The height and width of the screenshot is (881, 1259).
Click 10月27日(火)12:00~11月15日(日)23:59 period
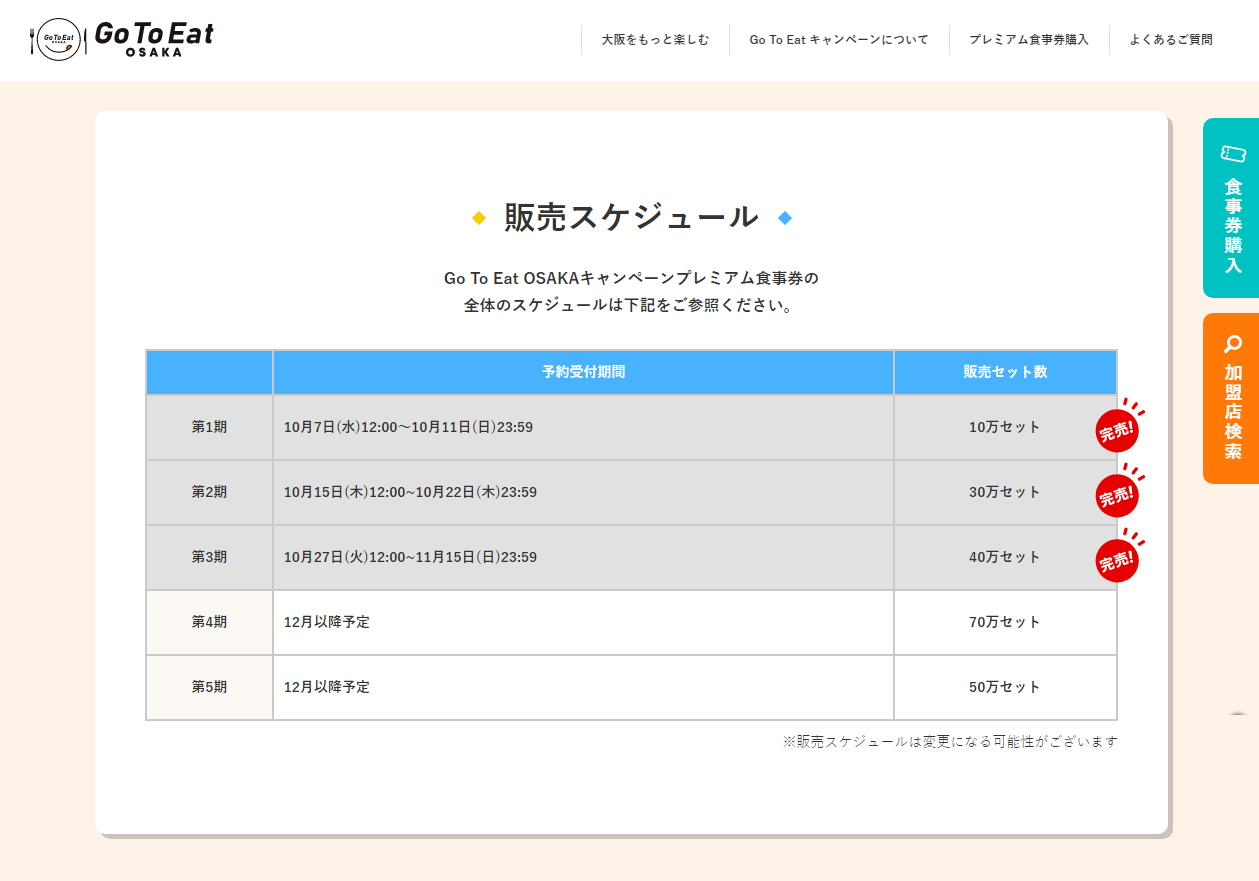pos(410,557)
